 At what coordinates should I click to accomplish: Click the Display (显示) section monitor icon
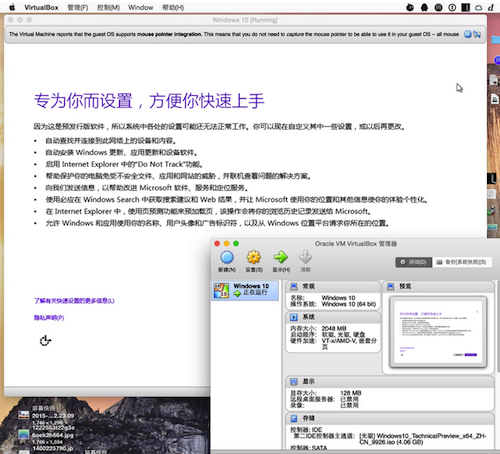pos(294,382)
